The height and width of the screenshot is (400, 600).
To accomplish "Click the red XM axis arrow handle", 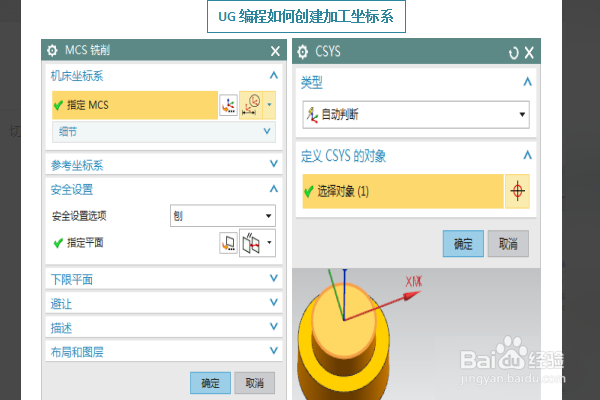I will click(x=412, y=295).
